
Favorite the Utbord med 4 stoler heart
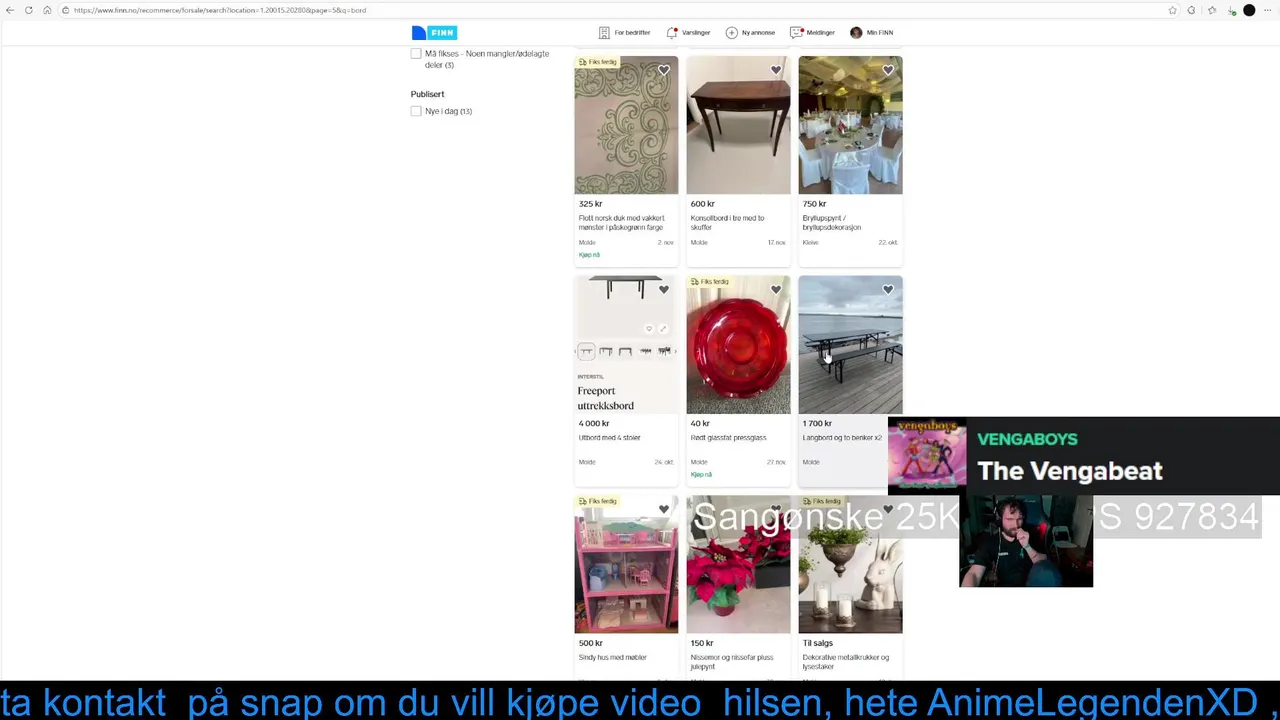point(664,290)
